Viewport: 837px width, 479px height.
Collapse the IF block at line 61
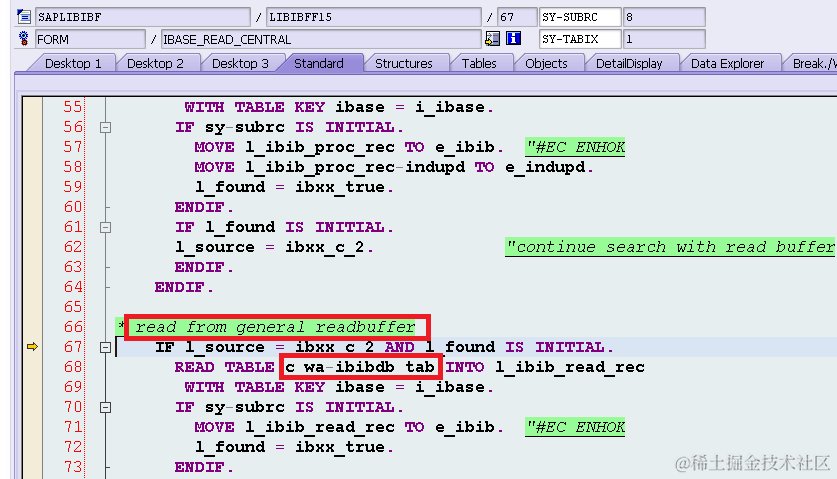coord(106,227)
